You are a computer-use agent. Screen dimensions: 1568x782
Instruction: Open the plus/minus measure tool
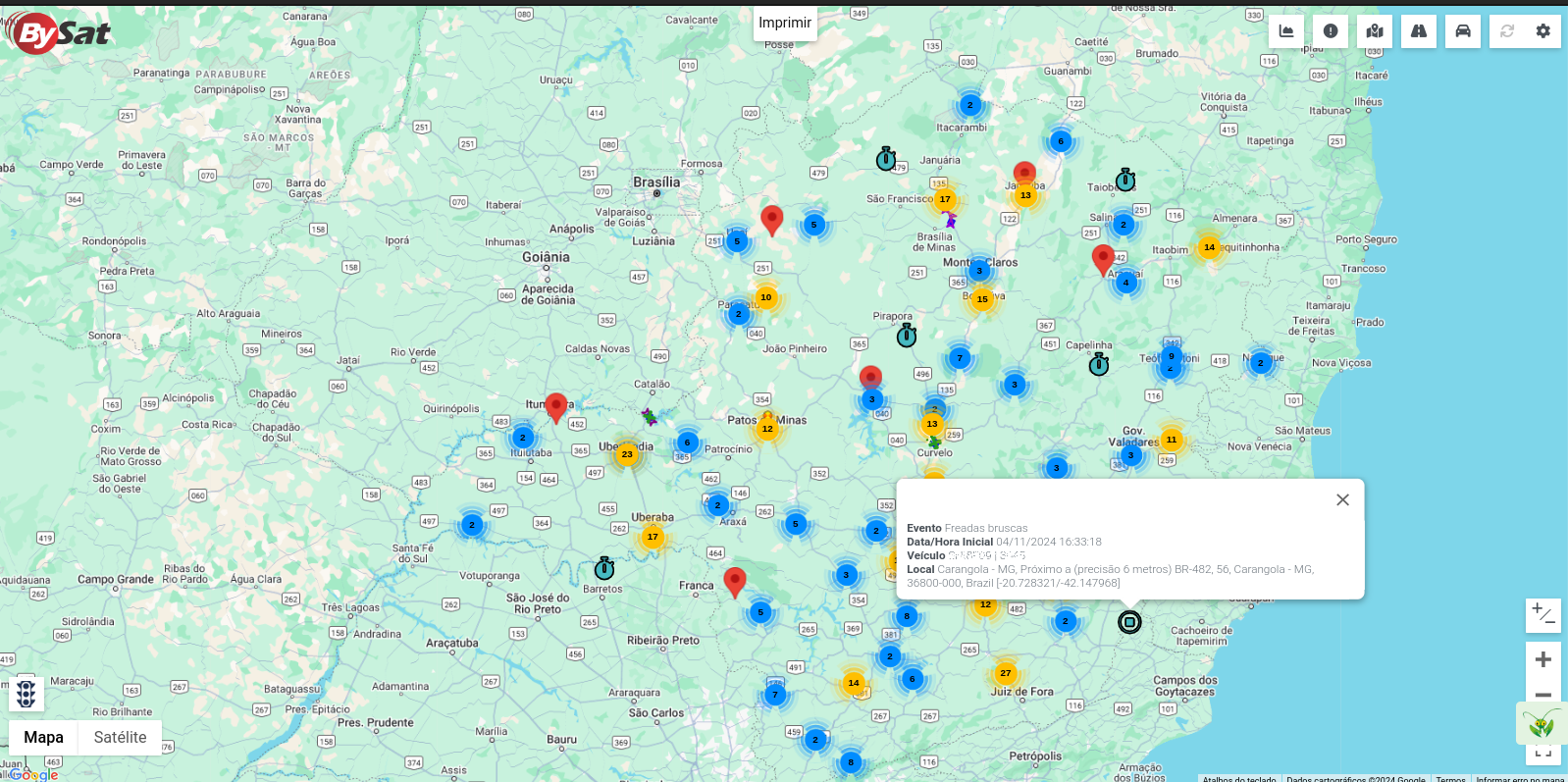tap(1543, 615)
